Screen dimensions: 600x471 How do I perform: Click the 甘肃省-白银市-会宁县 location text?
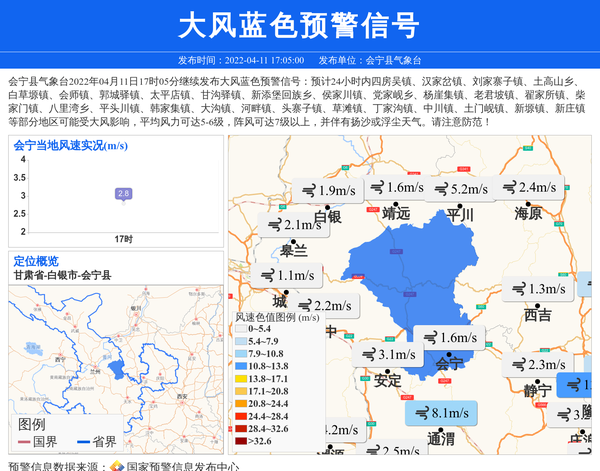(x=62, y=275)
